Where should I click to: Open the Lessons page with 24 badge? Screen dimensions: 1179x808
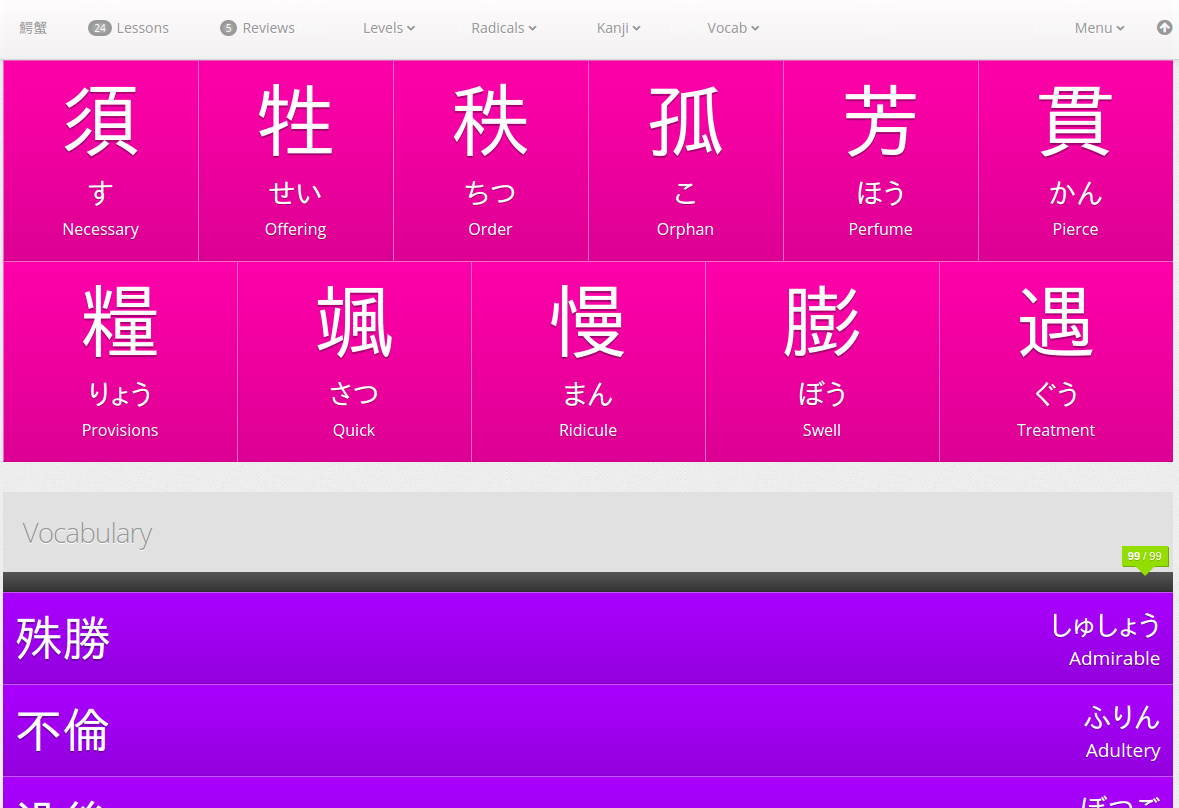tap(129, 28)
